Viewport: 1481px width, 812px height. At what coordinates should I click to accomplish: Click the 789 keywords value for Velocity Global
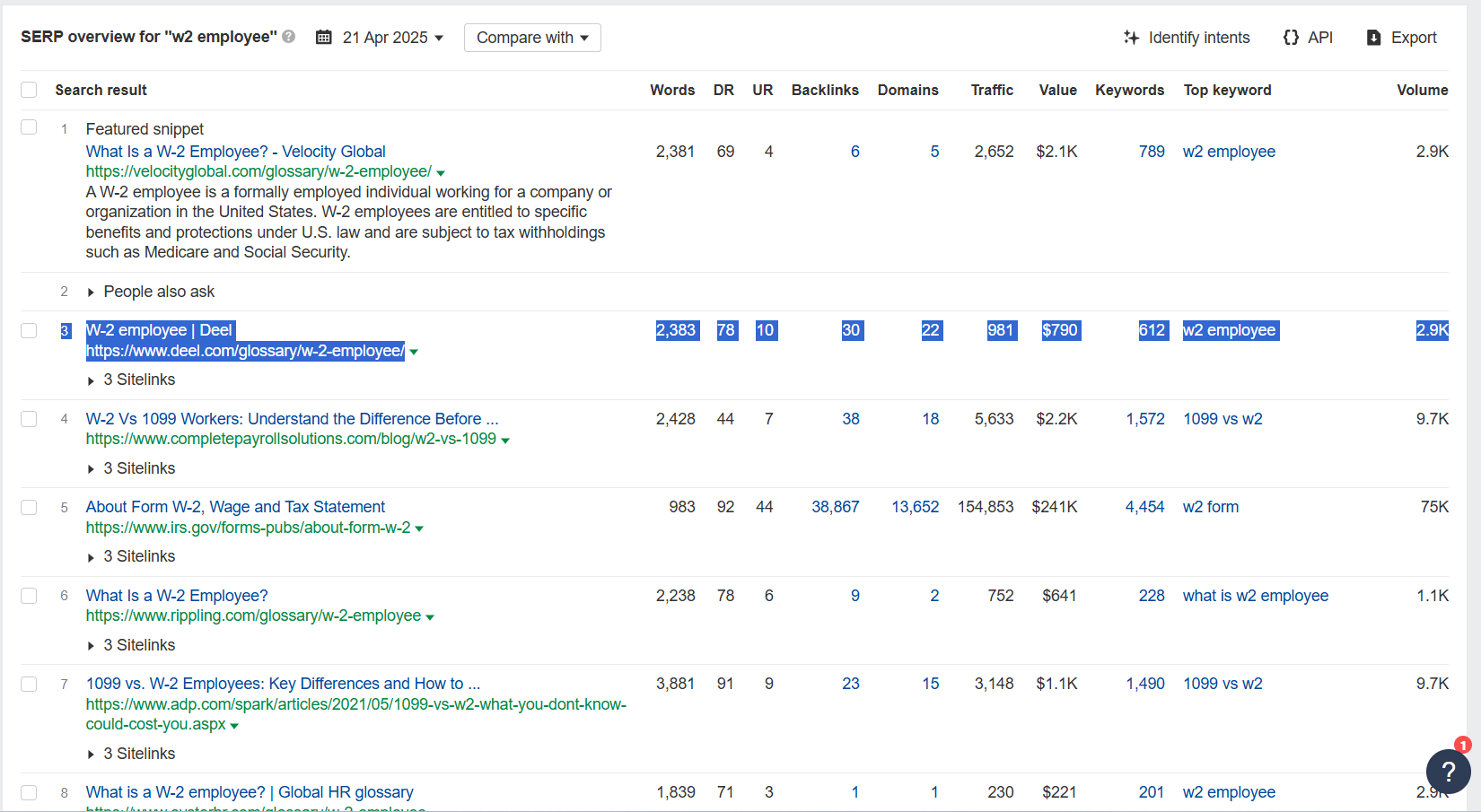pos(1152,152)
